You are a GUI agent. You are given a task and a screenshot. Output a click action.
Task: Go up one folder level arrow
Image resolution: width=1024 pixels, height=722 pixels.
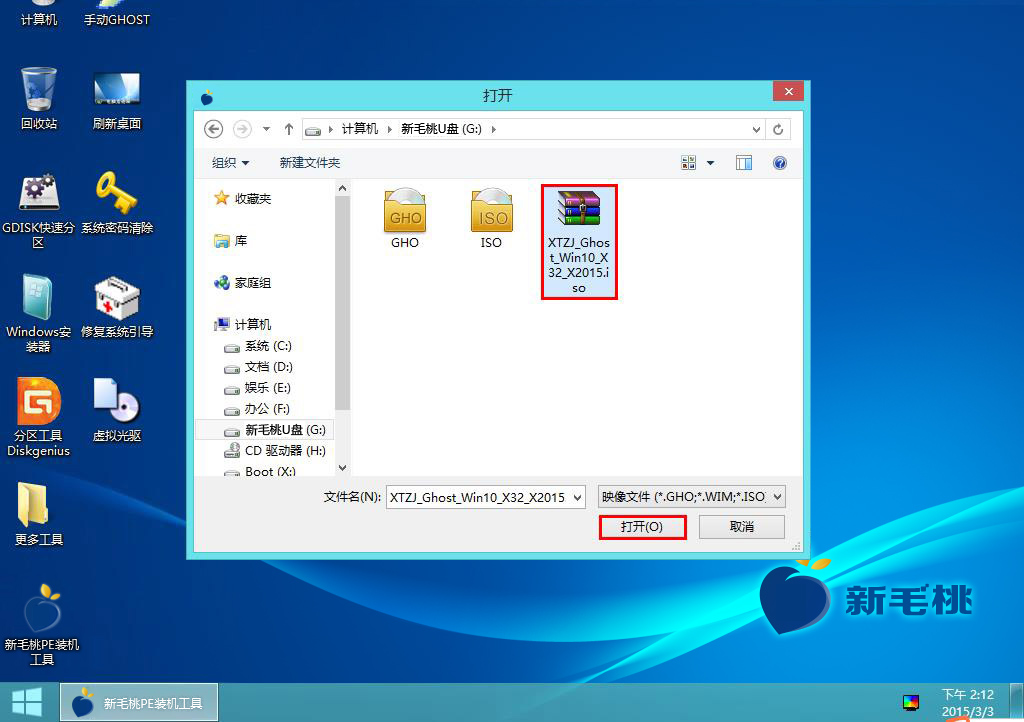pyautogui.click(x=289, y=129)
